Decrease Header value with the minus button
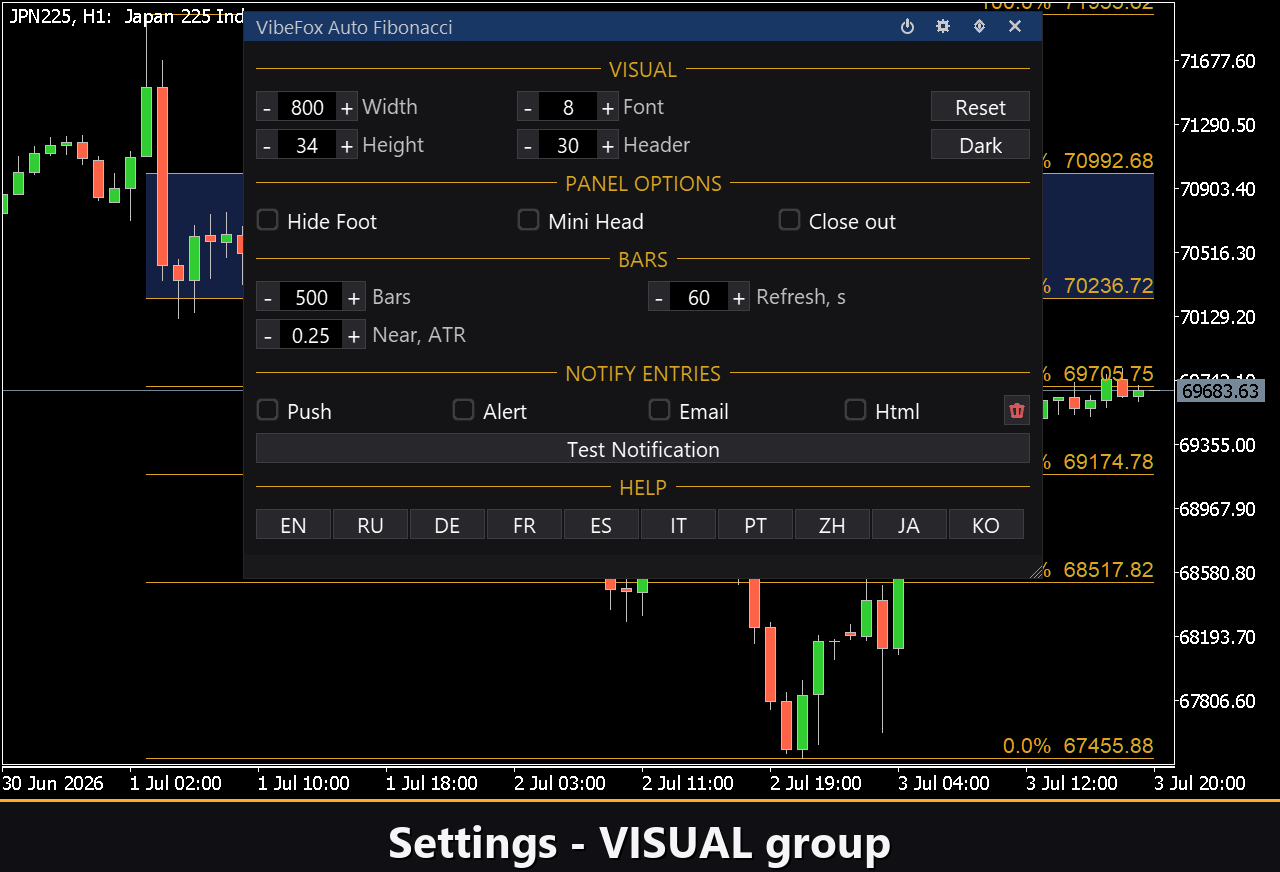This screenshot has width=1280, height=872. [x=528, y=145]
